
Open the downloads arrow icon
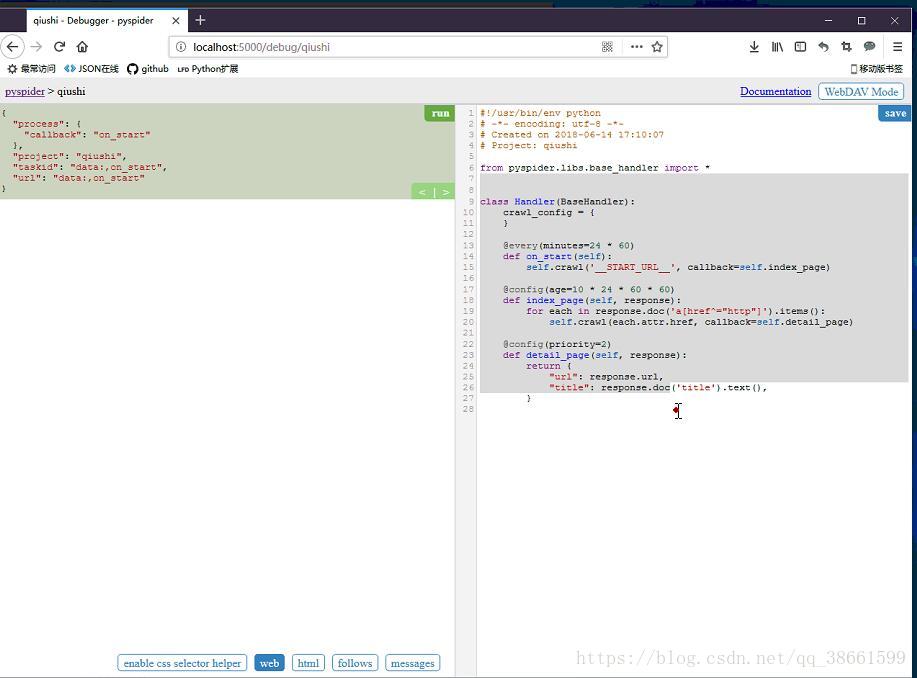(x=754, y=47)
